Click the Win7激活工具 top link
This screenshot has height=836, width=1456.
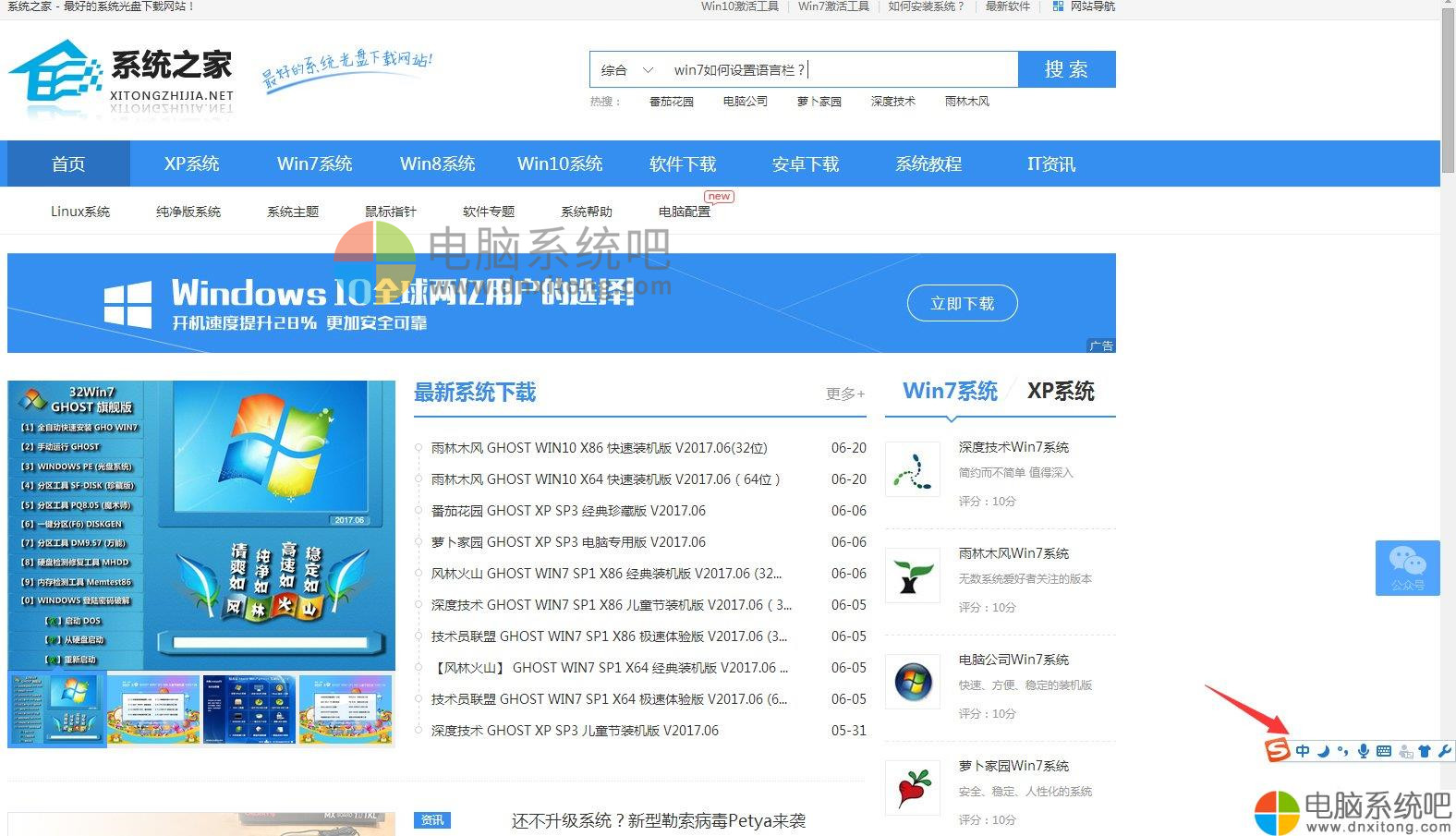pos(833,6)
